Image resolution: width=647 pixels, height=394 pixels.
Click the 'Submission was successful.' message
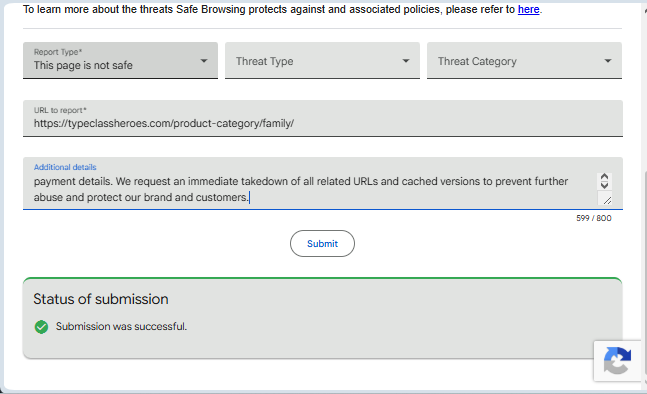[x=121, y=326]
